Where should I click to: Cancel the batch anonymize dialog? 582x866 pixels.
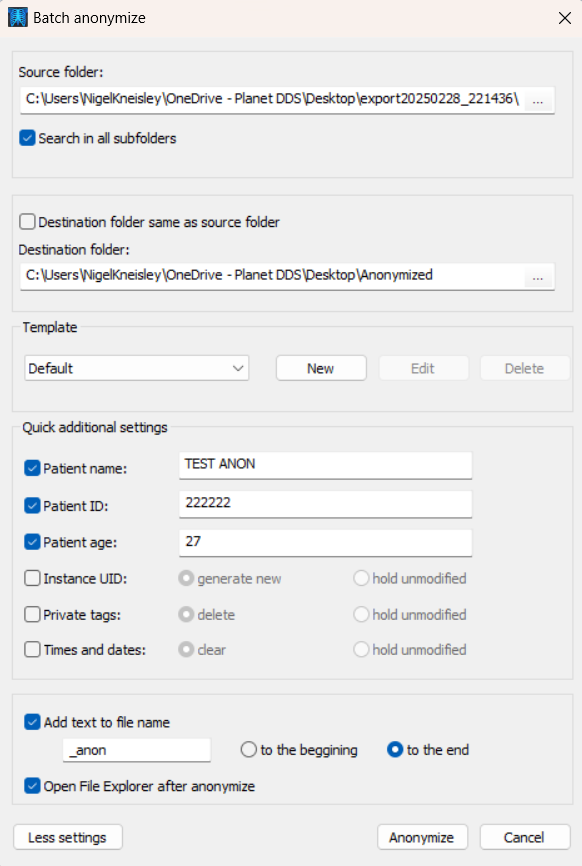pos(525,837)
